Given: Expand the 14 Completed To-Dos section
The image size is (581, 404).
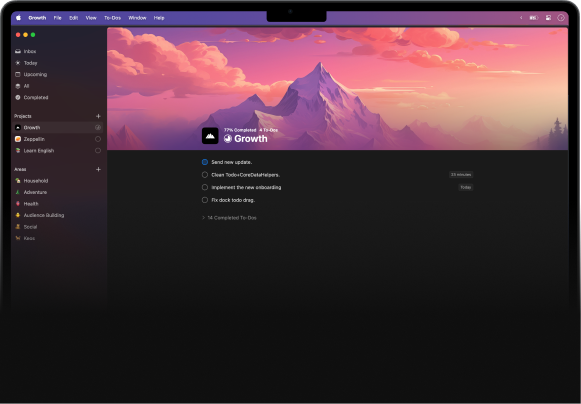Looking at the screenshot, I should point(229,218).
